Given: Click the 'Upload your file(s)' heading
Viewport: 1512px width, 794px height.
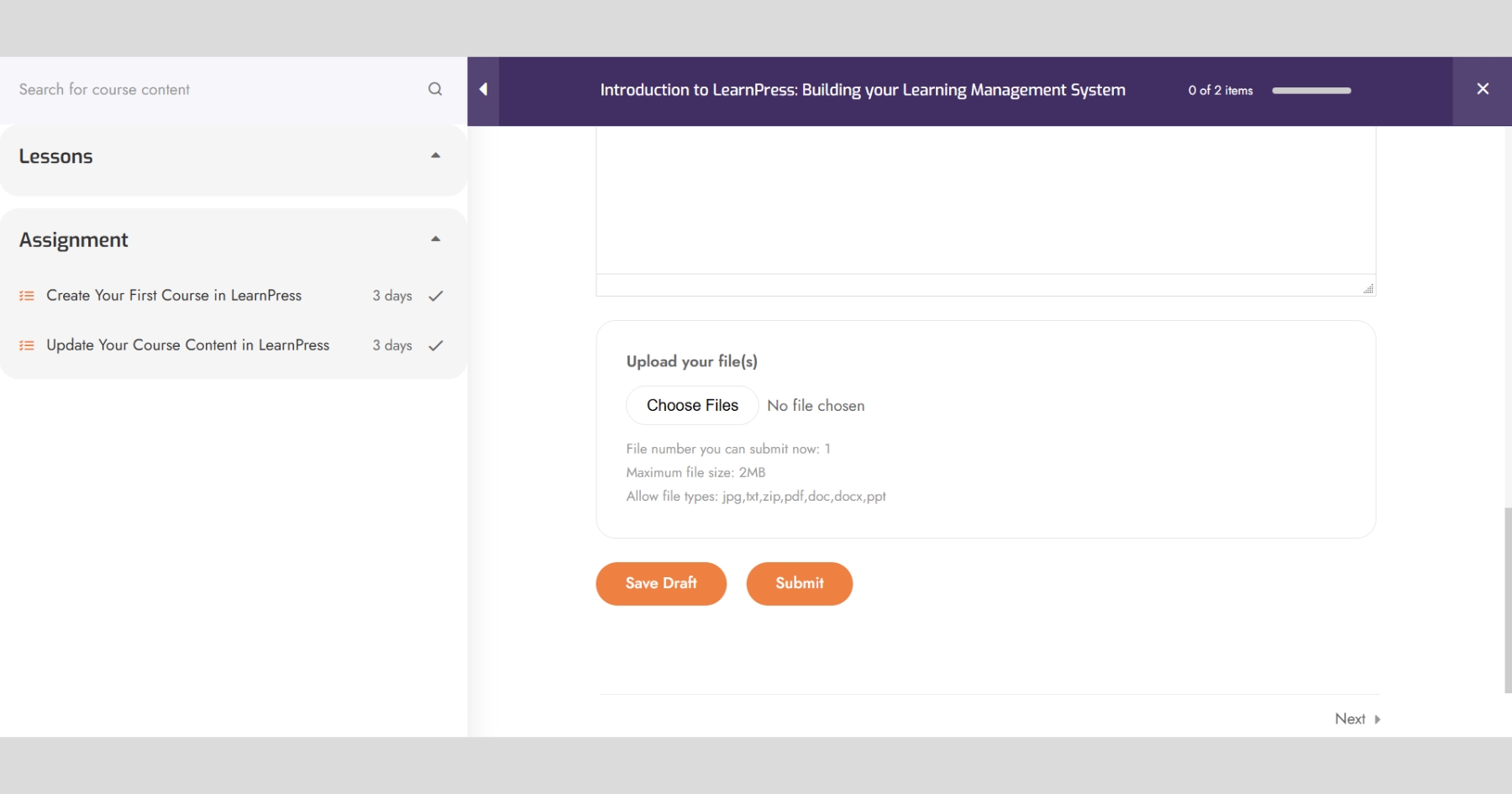Looking at the screenshot, I should pyautogui.click(x=692, y=361).
